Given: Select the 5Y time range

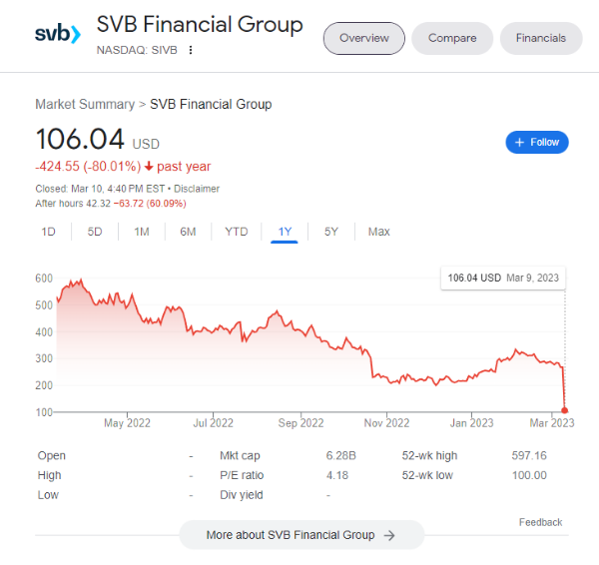Looking at the screenshot, I should point(331,232).
